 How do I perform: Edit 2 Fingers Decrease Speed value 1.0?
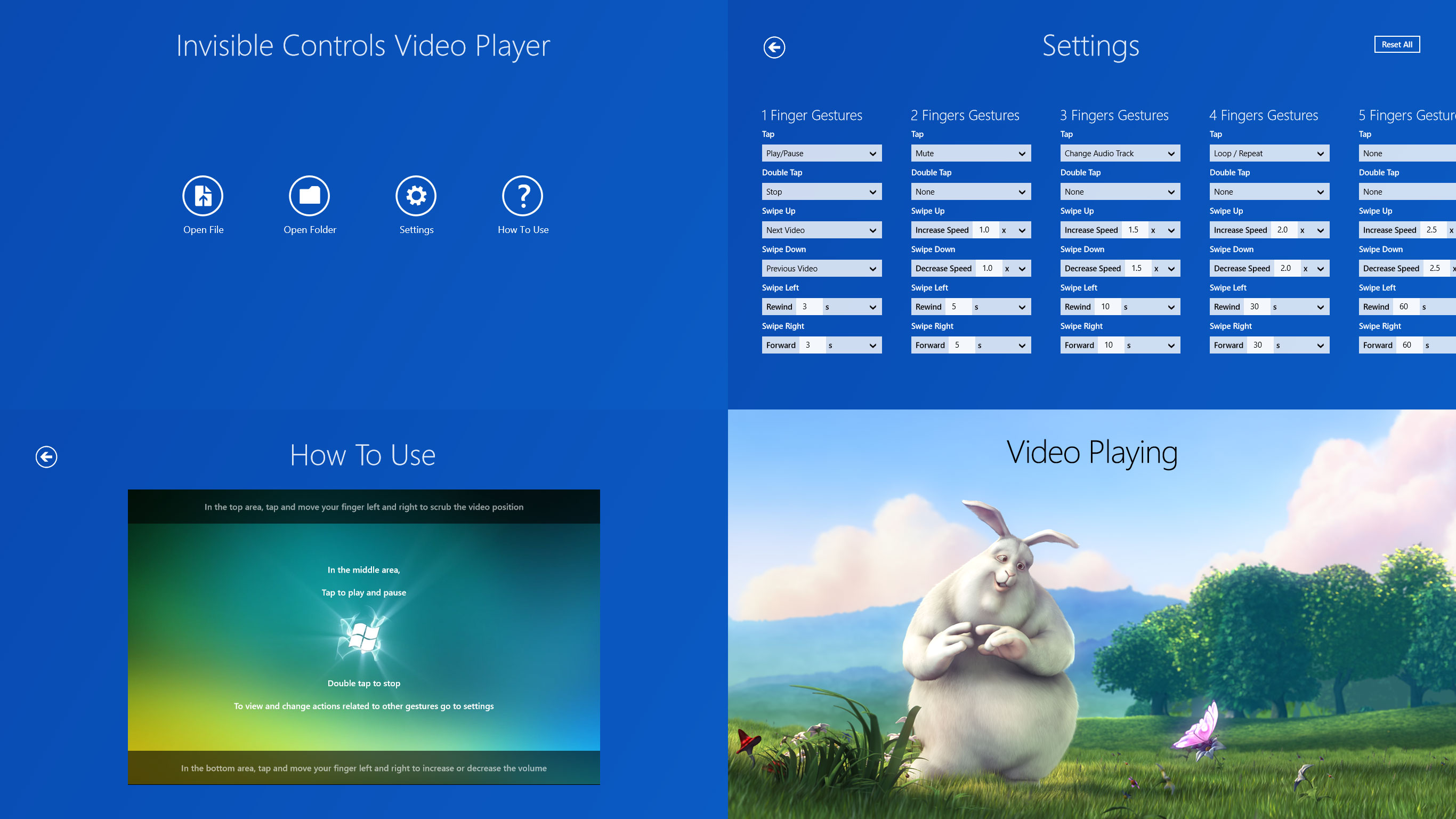pos(988,268)
